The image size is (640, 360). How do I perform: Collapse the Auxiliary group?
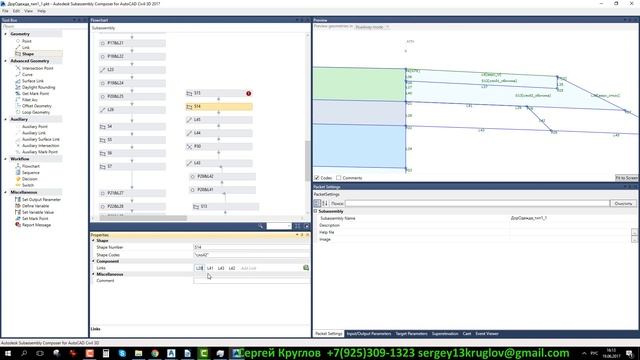[x=5, y=119]
